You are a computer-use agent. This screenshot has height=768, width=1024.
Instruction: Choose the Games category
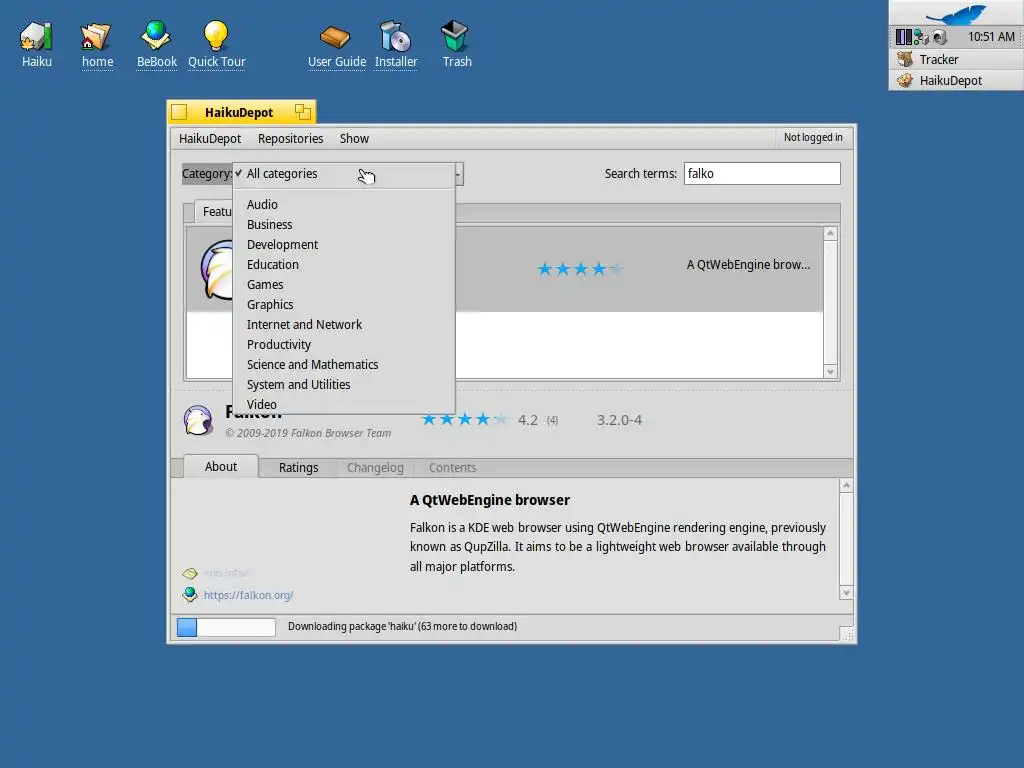(344, 285)
